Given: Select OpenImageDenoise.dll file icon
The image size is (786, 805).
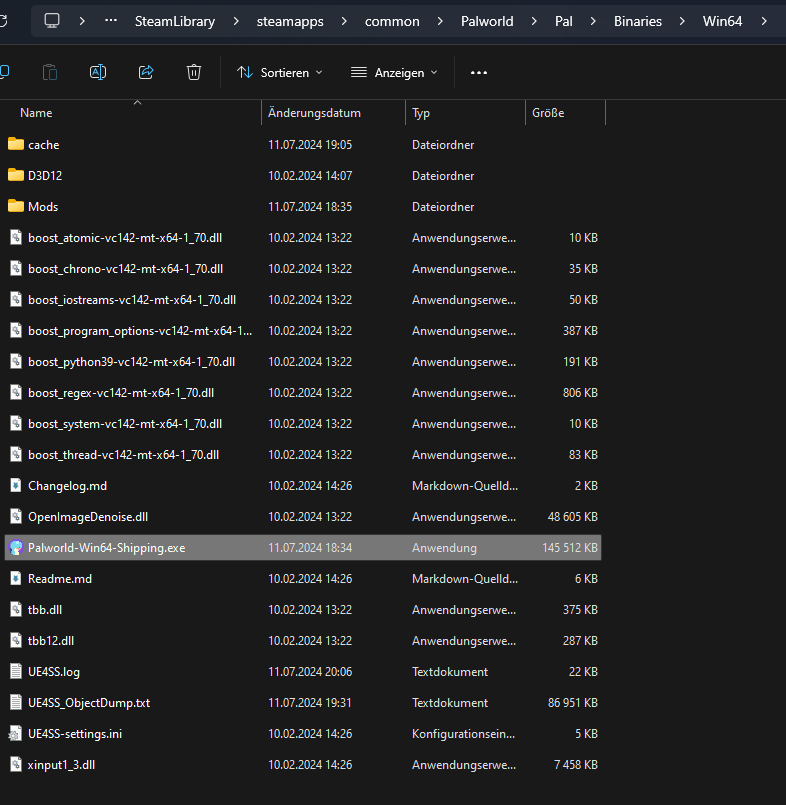Looking at the screenshot, I should (16, 516).
